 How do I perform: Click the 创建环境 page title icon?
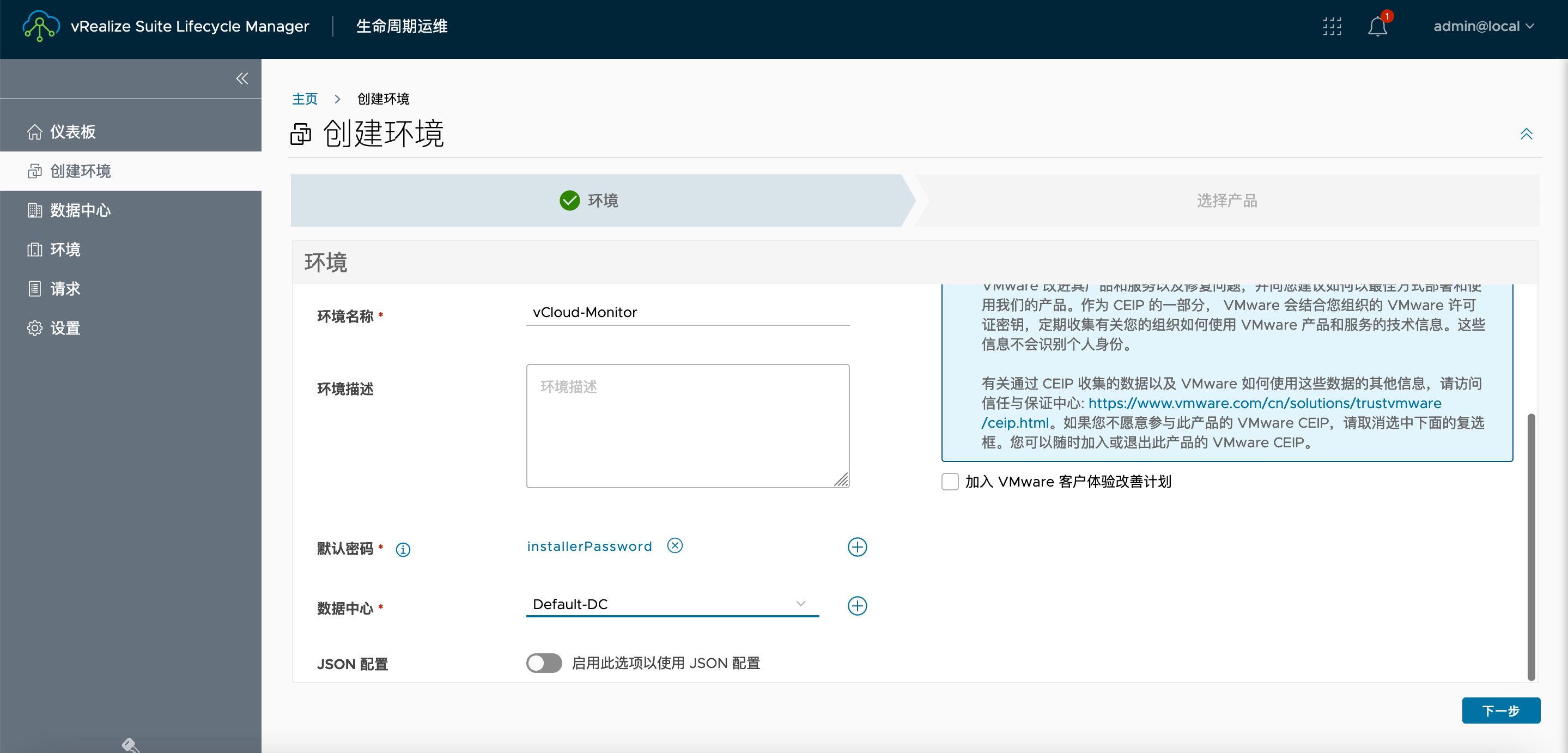pos(300,134)
